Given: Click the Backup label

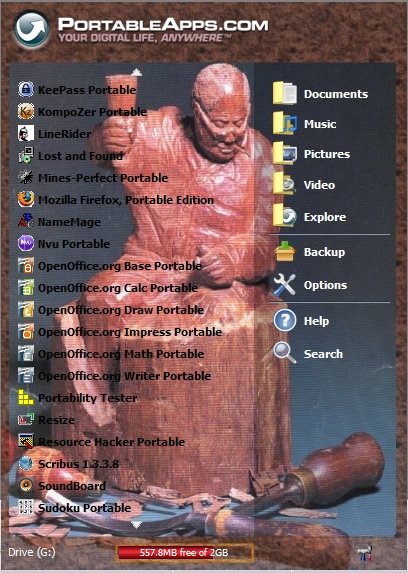Looking at the screenshot, I should coord(324,252).
